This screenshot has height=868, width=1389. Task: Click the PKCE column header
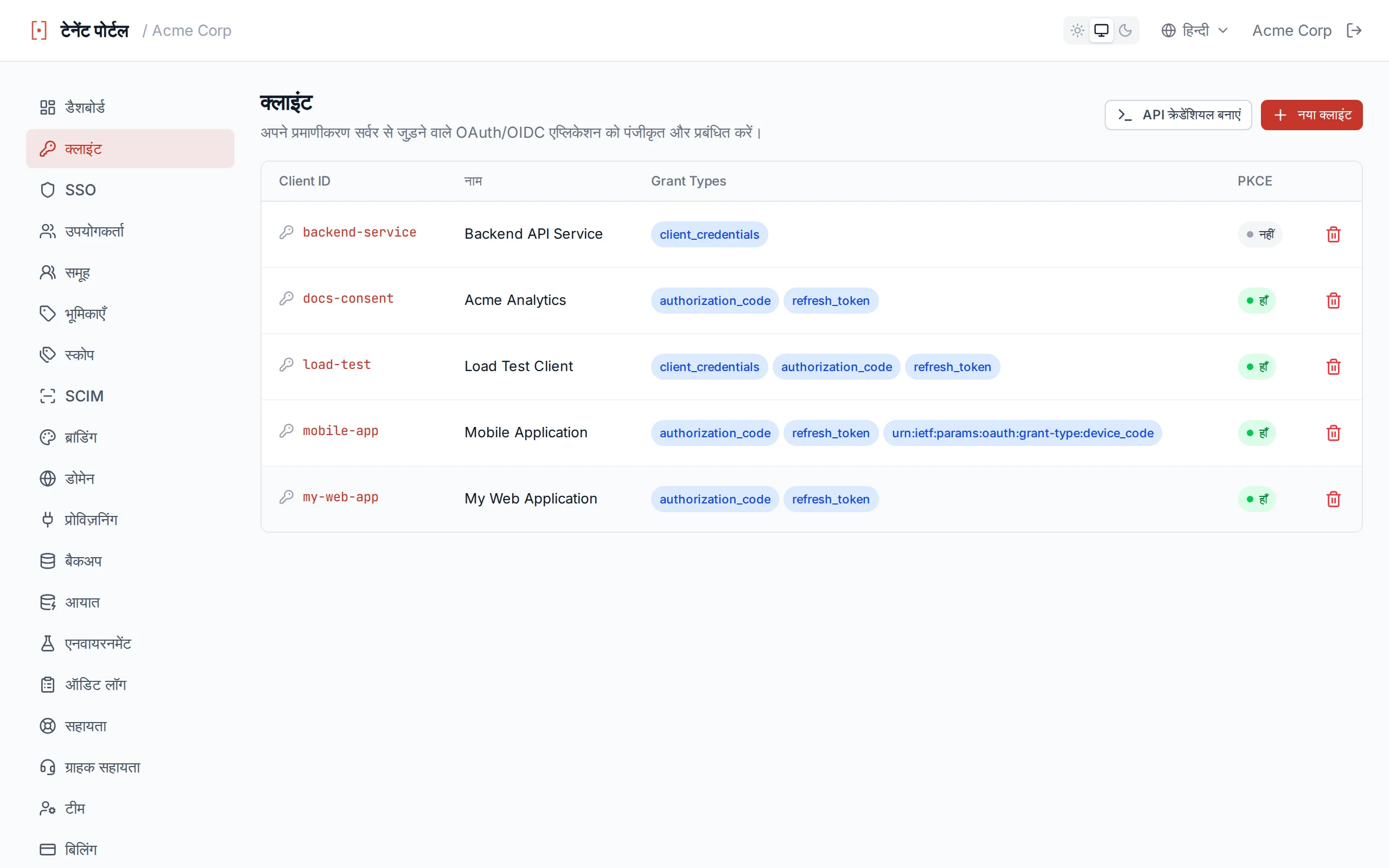(1254, 181)
